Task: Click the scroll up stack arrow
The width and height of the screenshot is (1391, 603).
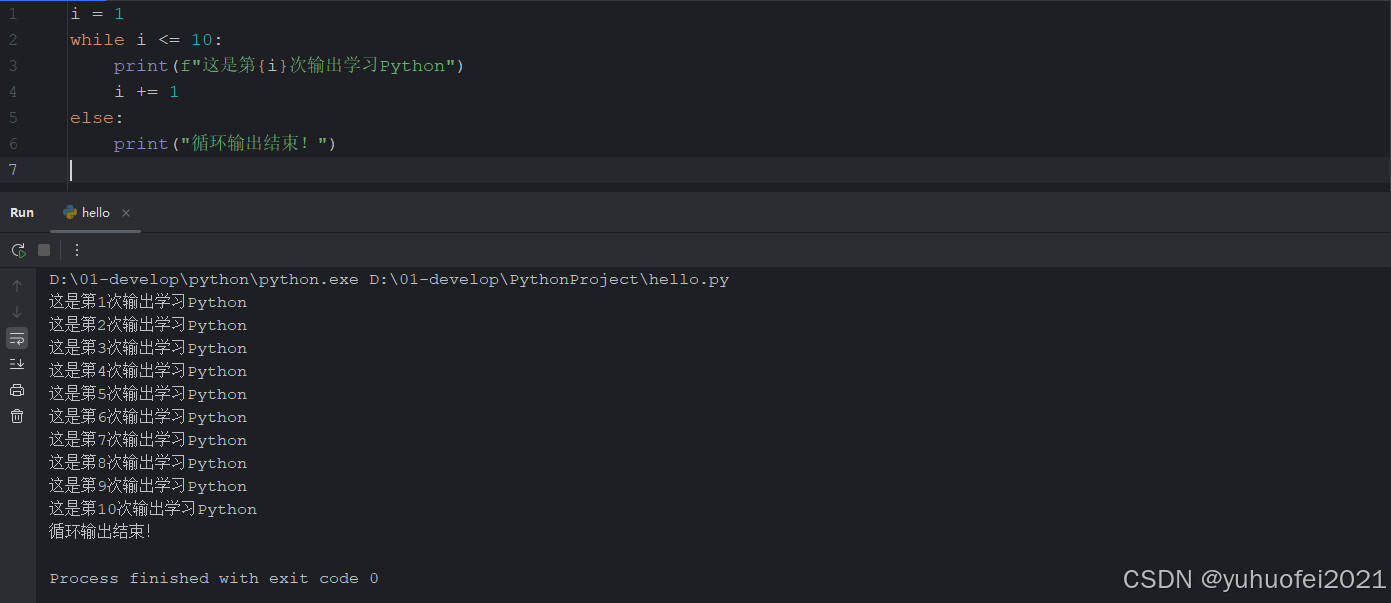Action: click(x=17, y=286)
